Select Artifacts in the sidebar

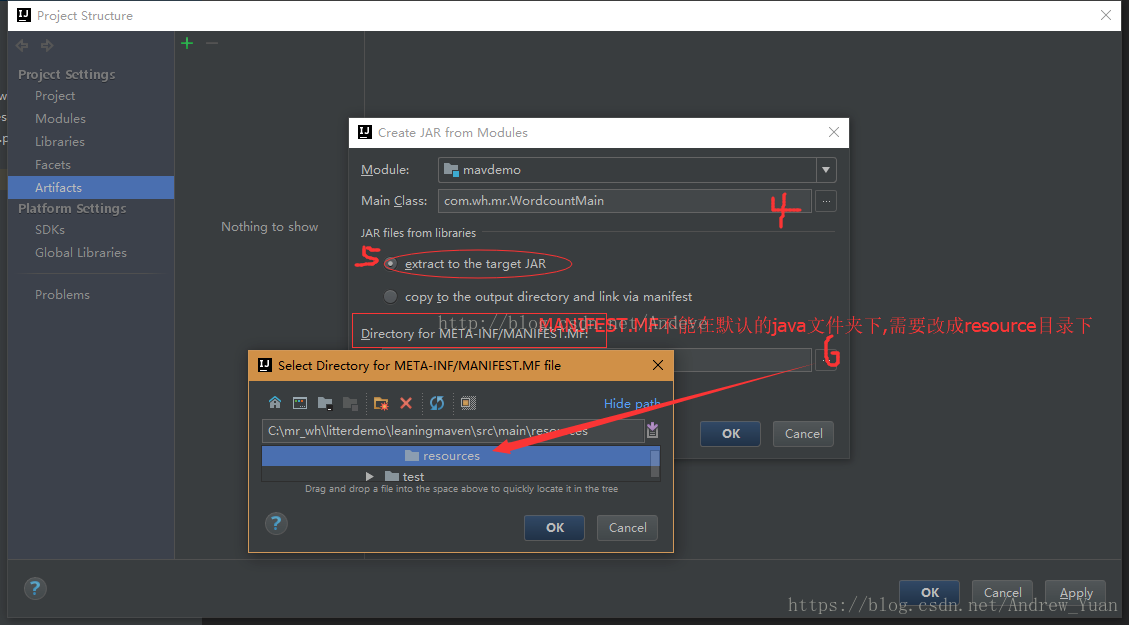click(x=91, y=187)
